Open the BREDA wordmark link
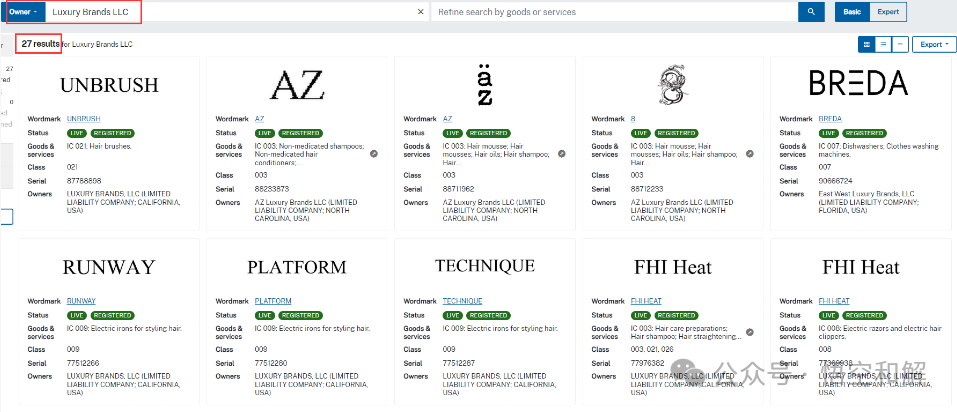 (830, 119)
